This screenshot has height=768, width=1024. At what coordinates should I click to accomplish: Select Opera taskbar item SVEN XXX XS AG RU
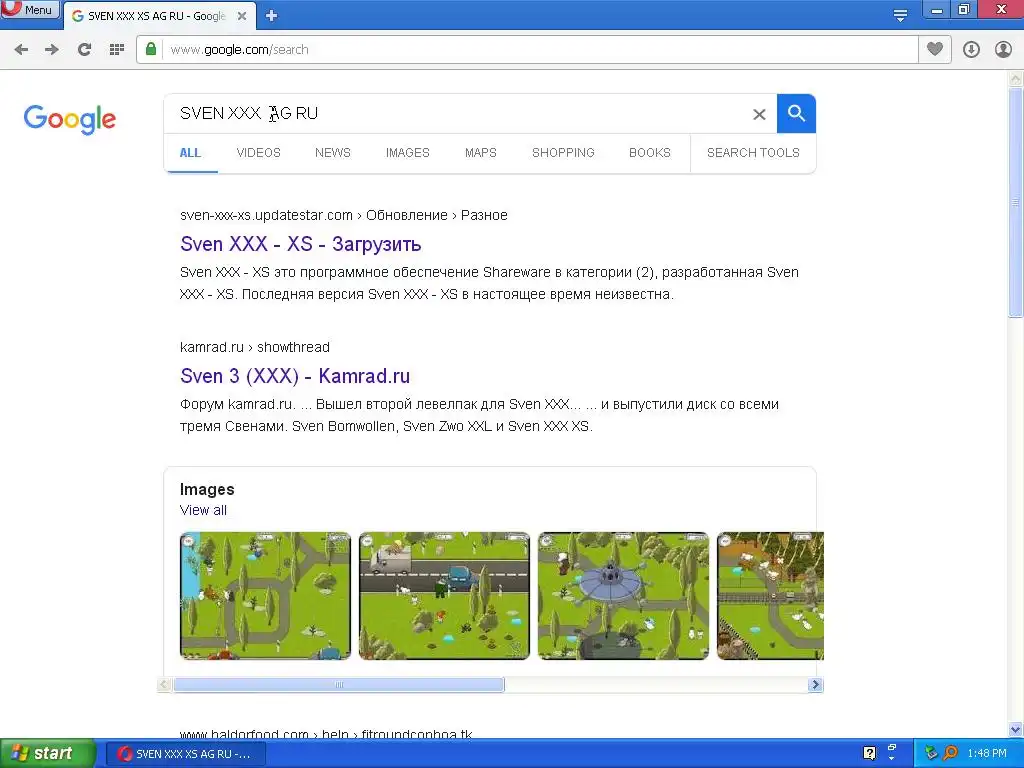point(185,754)
